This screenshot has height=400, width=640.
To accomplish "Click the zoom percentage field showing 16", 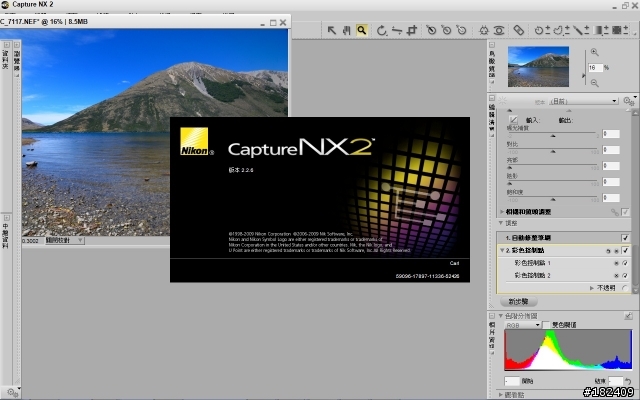I will (x=595, y=68).
